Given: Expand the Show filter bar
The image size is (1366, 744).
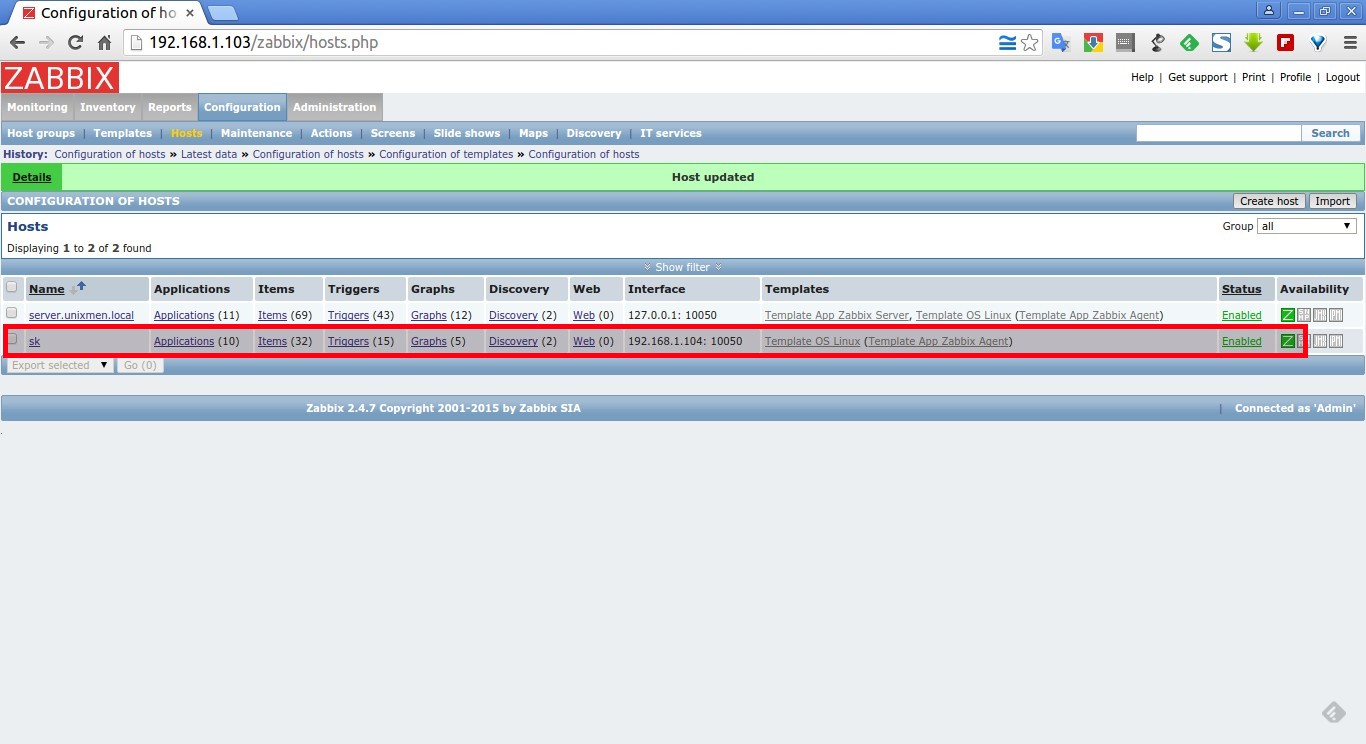Looking at the screenshot, I should [x=683, y=267].
